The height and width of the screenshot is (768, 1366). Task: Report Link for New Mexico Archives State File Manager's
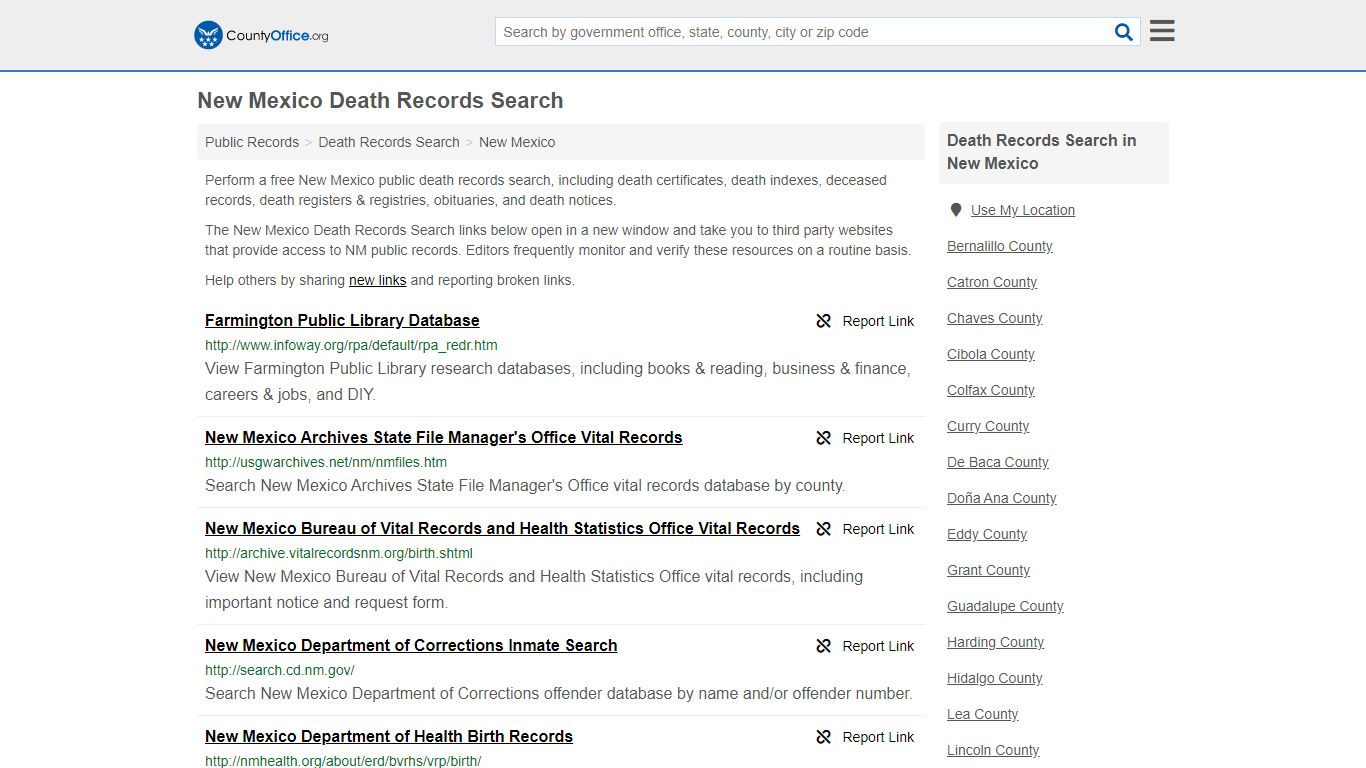[878, 438]
